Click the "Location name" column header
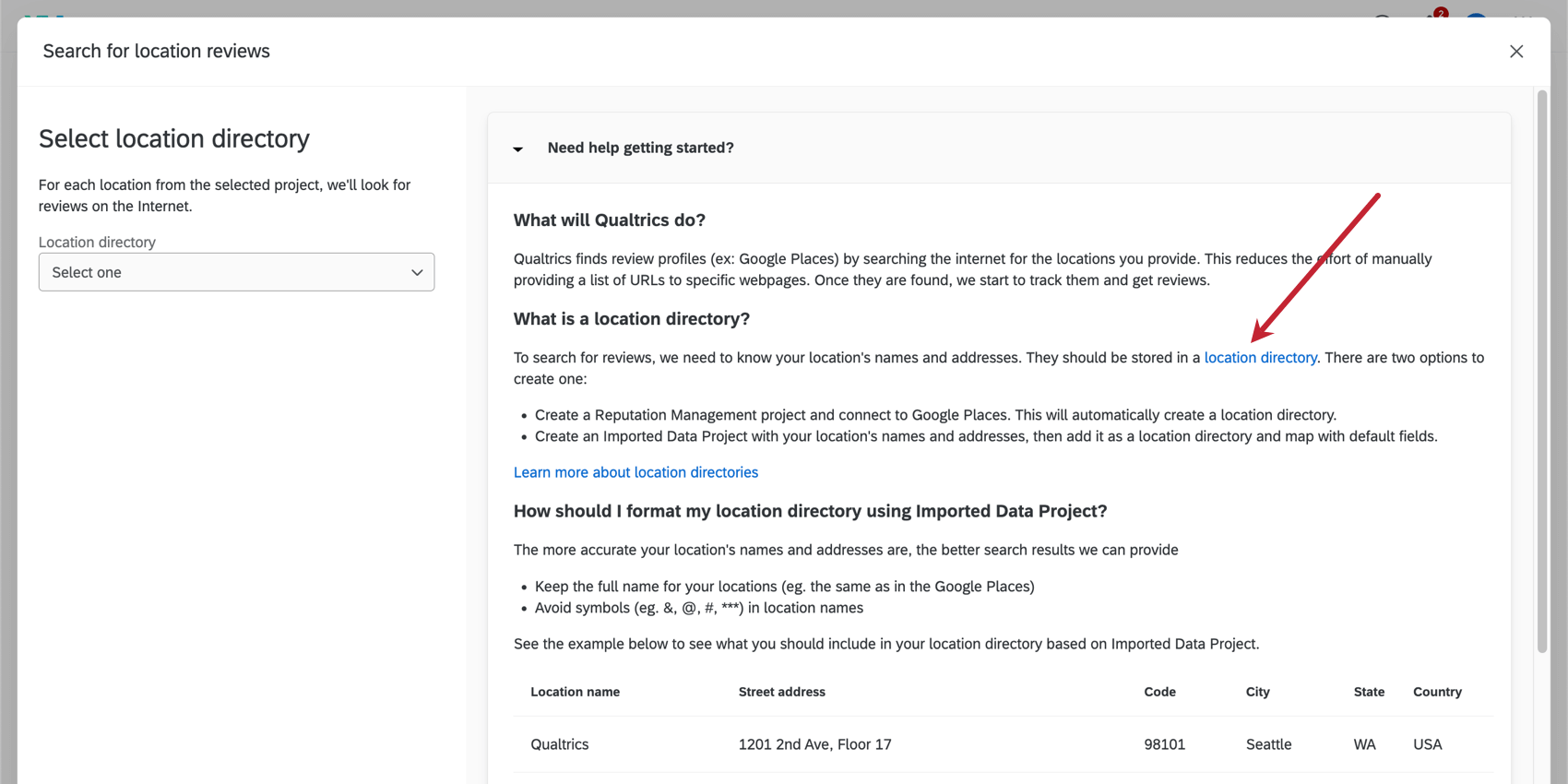Image resolution: width=1568 pixels, height=784 pixels. pos(575,692)
